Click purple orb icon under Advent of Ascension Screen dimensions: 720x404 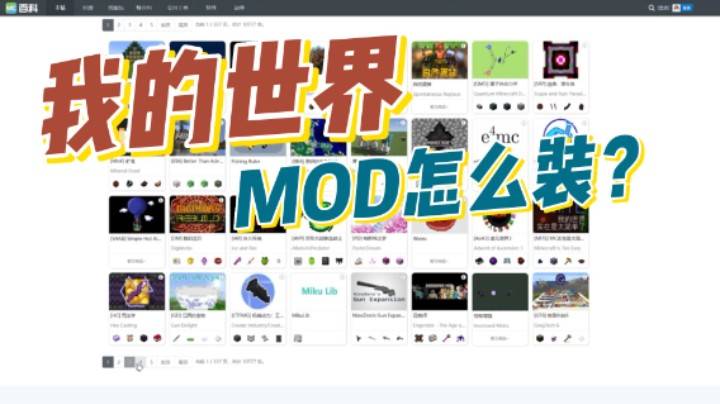click(x=493, y=261)
